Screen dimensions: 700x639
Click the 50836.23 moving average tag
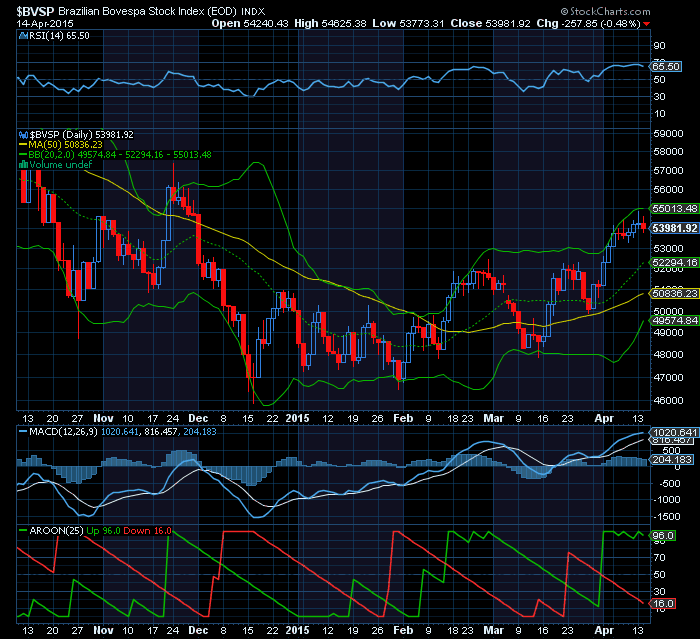pyautogui.click(x=675, y=293)
